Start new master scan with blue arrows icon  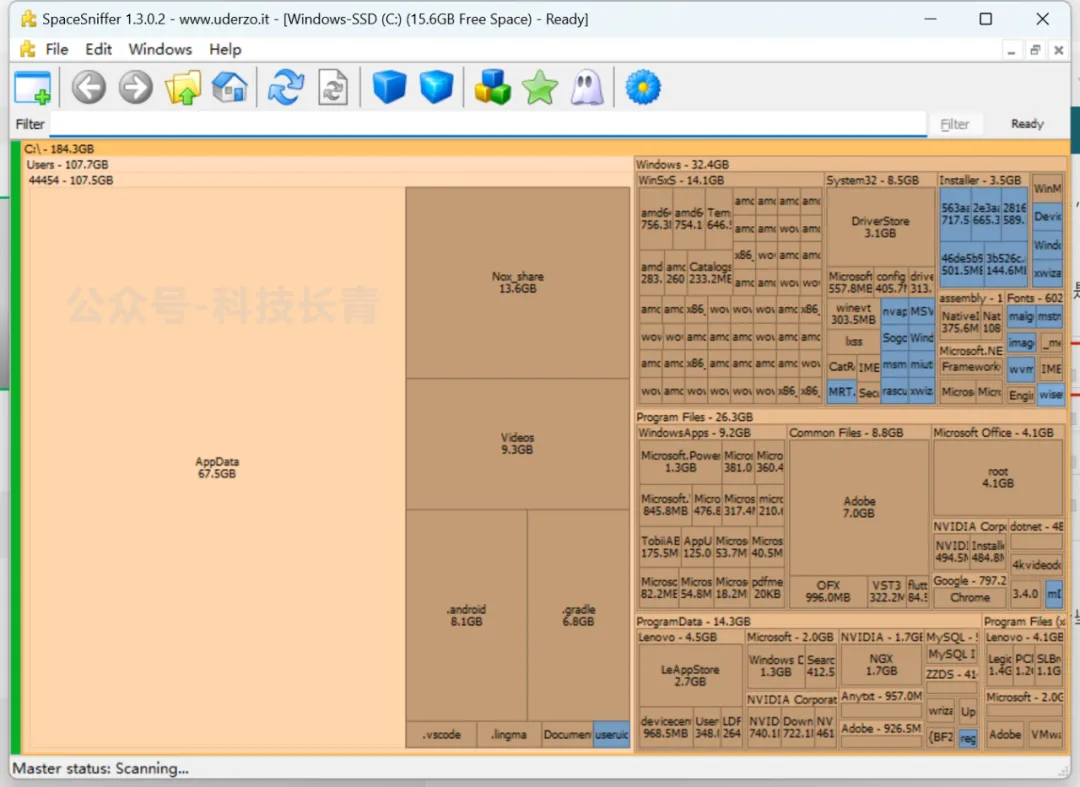[x=285, y=88]
